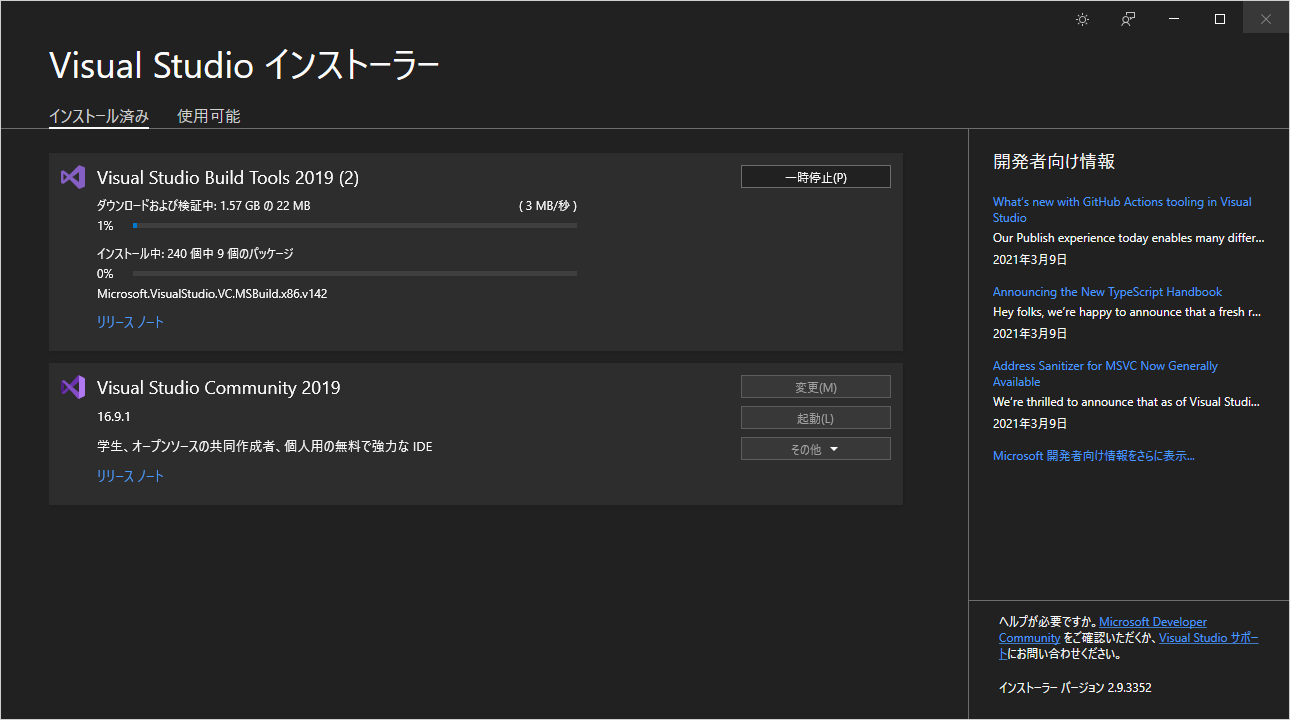1290x720 pixels.
Task: Click the 0% install percentage label
Action: 105,273
